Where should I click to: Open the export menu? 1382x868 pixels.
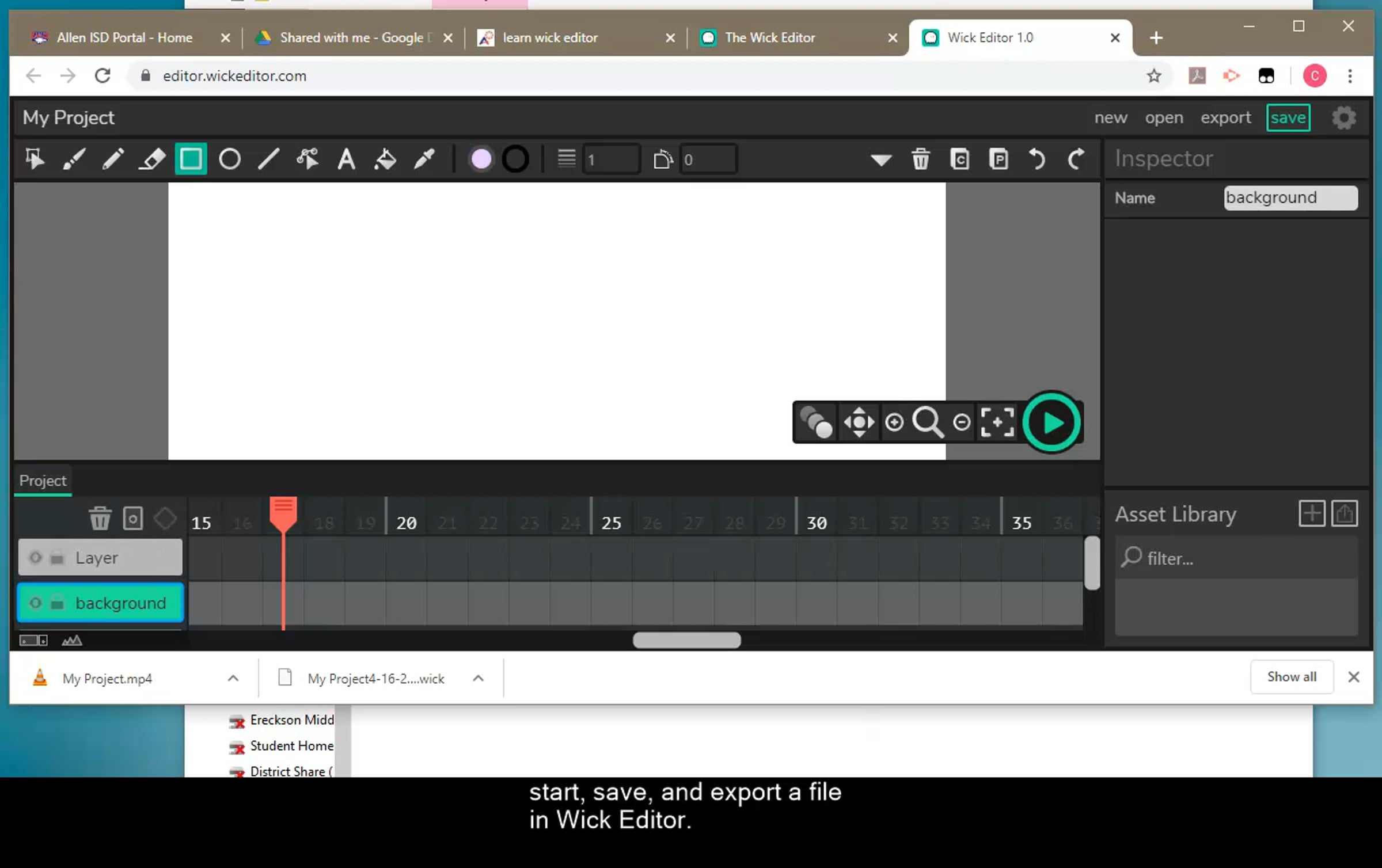coord(1225,117)
